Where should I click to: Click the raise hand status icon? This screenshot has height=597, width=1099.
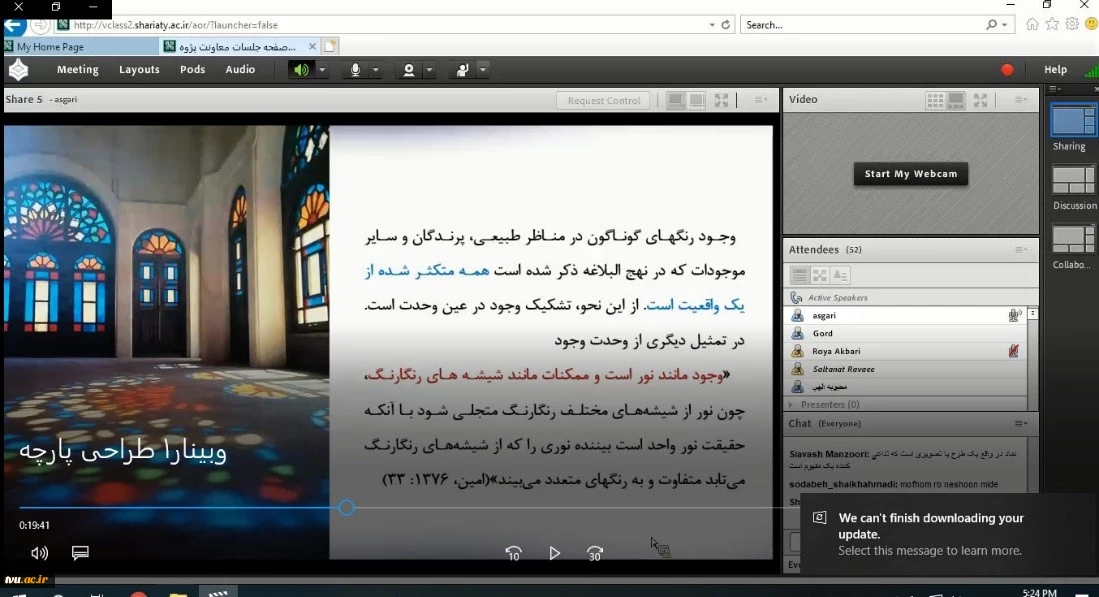(462, 70)
